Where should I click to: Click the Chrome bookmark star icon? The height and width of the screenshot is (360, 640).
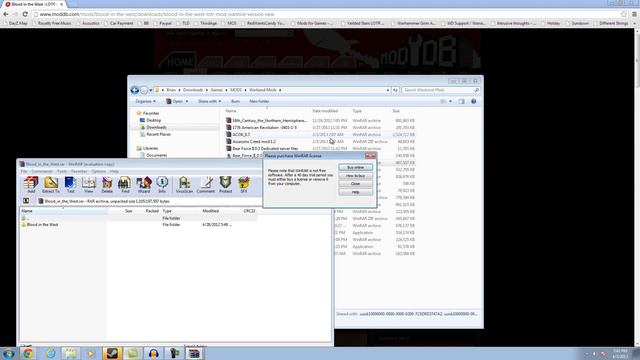[x=623, y=14]
